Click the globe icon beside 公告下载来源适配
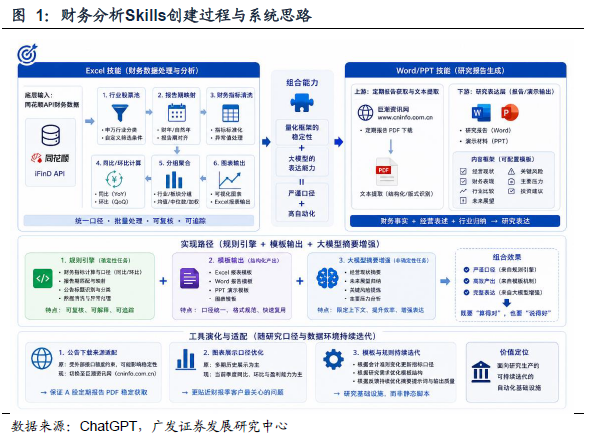The height and width of the screenshot is (436, 590). [x=42, y=358]
